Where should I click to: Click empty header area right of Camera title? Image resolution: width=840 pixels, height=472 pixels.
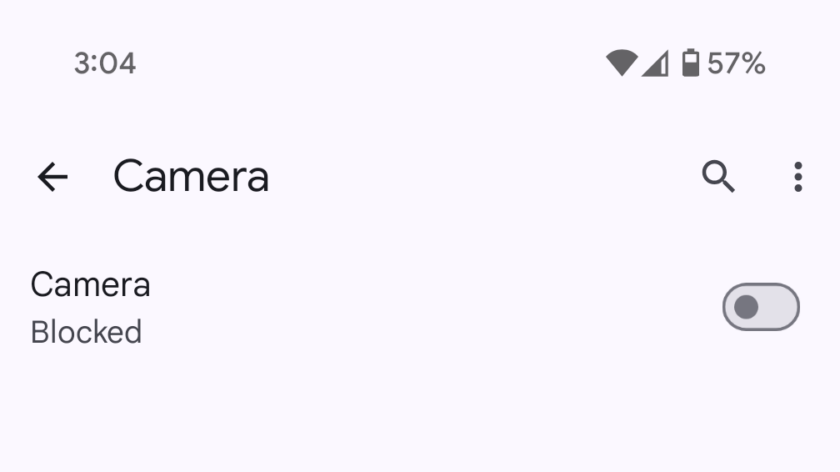coord(480,177)
